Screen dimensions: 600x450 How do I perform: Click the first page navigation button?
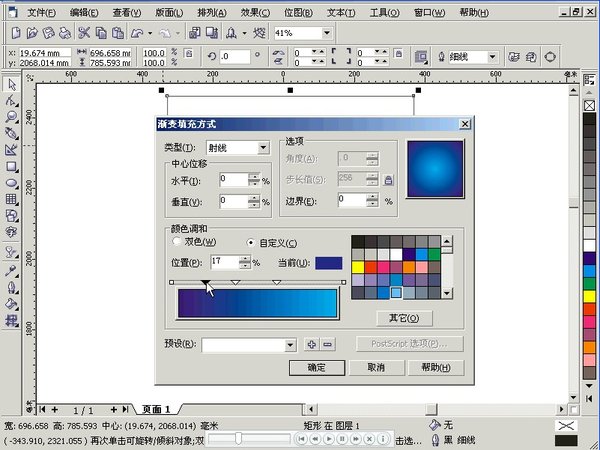(42, 409)
